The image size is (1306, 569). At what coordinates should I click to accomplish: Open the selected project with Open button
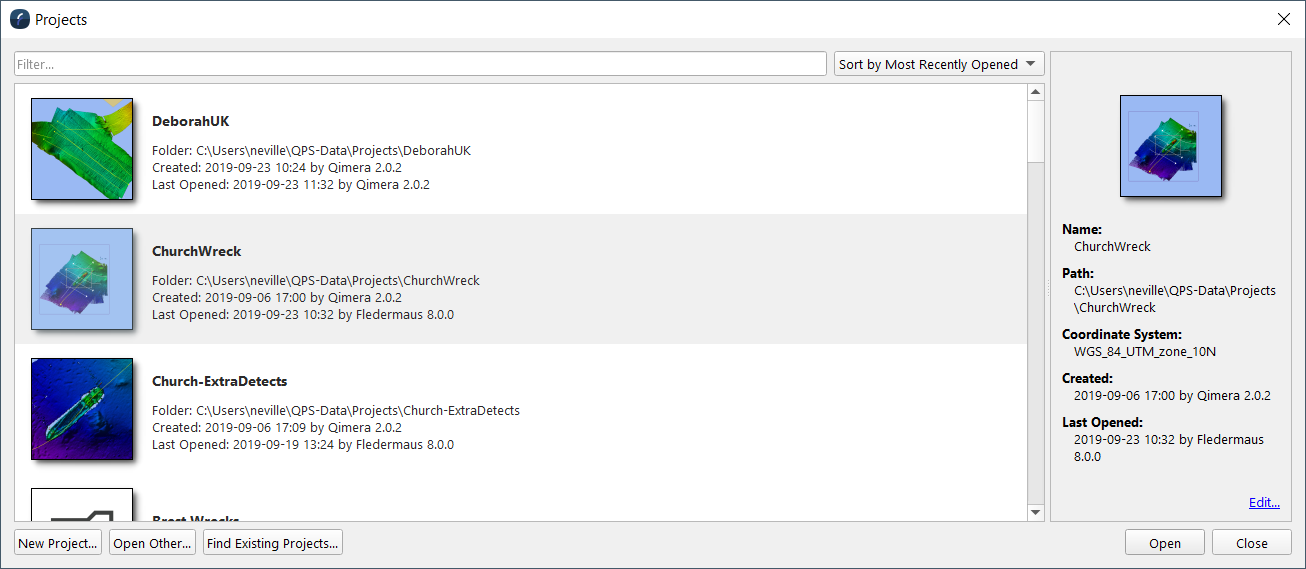coord(1165,543)
